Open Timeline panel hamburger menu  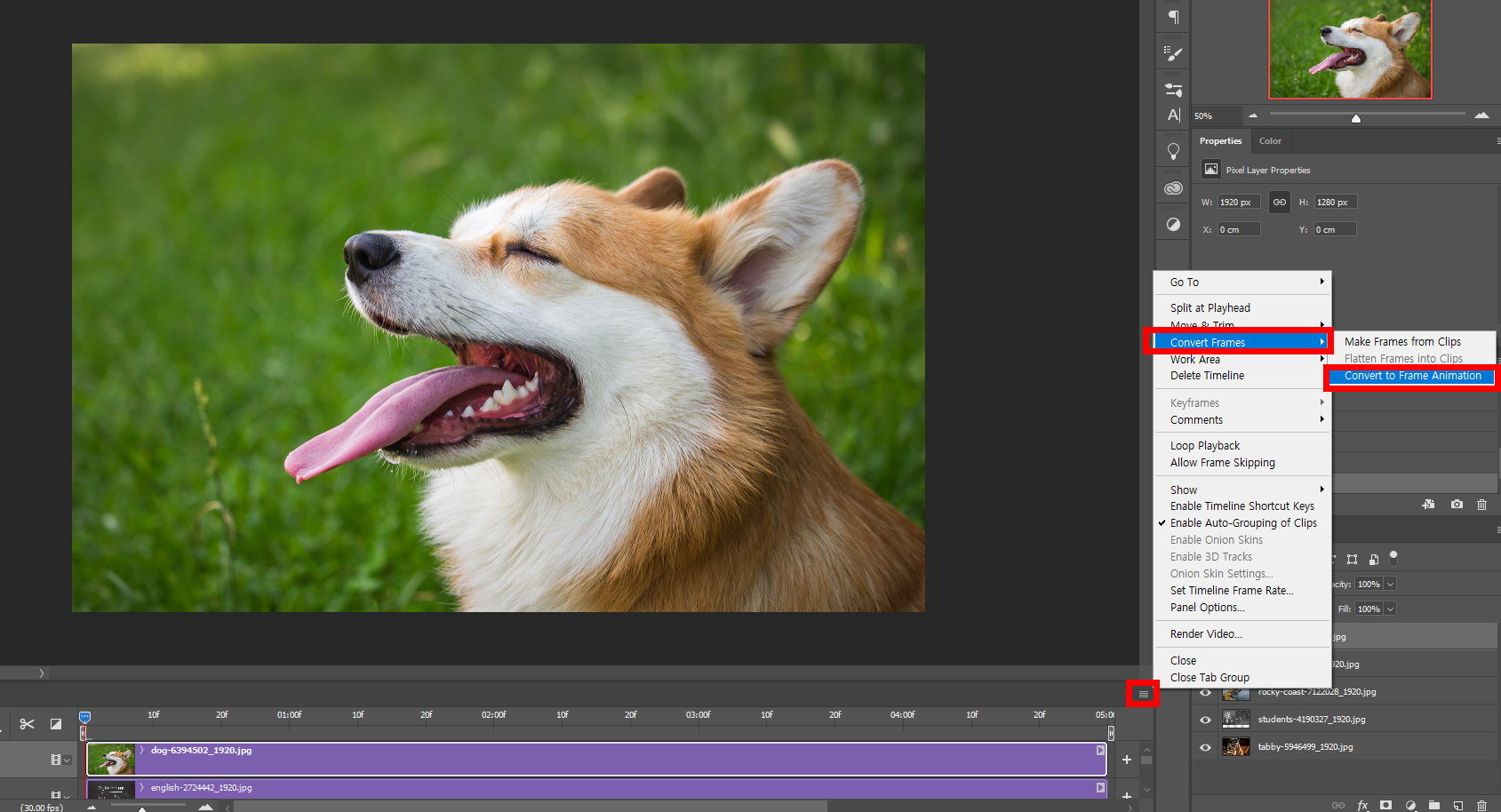pos(1143,694)
